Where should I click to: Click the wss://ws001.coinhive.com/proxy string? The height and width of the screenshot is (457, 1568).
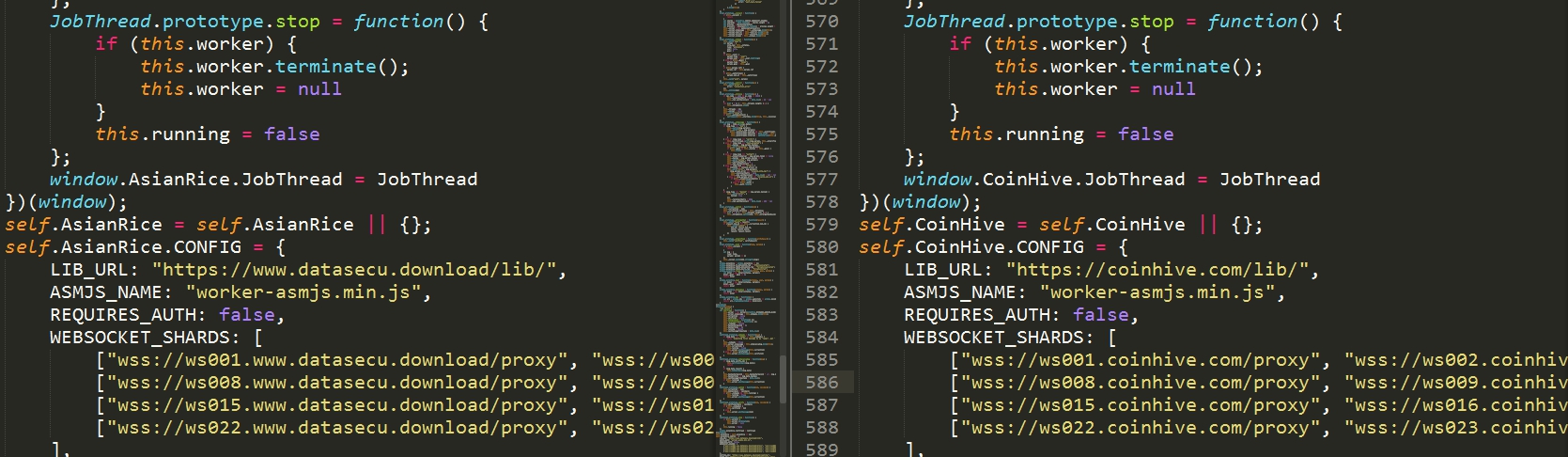click(1139, 360)
